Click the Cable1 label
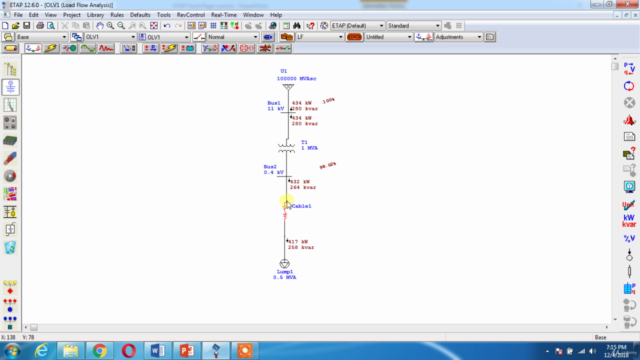Screen dimensions: 640x360 [302, 206]
